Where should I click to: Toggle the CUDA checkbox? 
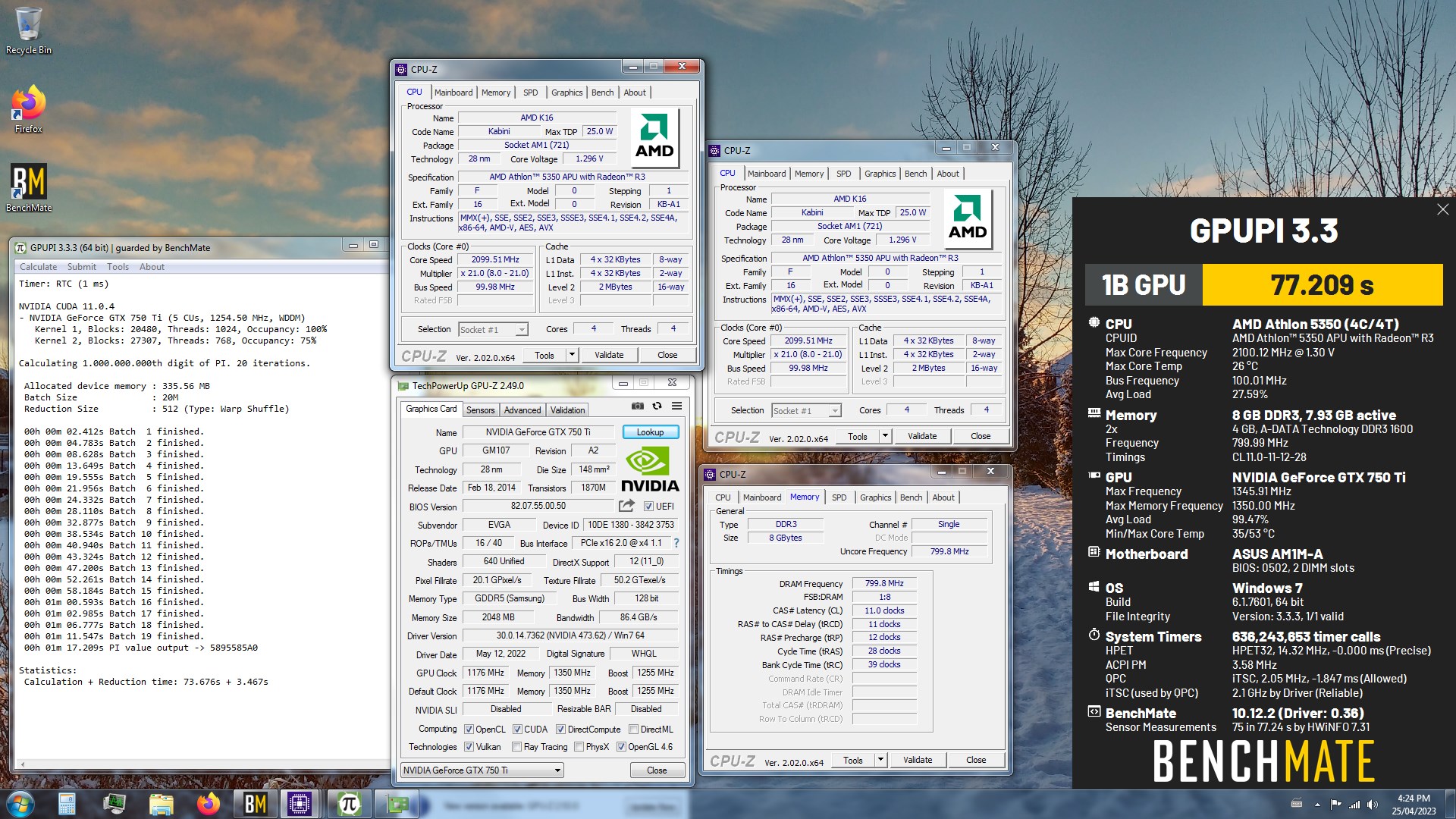tap(517, 730)
